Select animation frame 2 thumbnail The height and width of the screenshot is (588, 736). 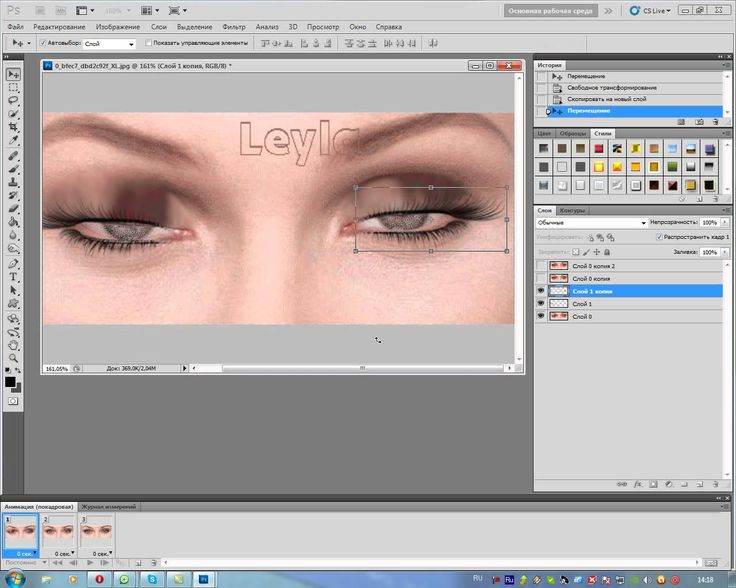click(59, 533)
